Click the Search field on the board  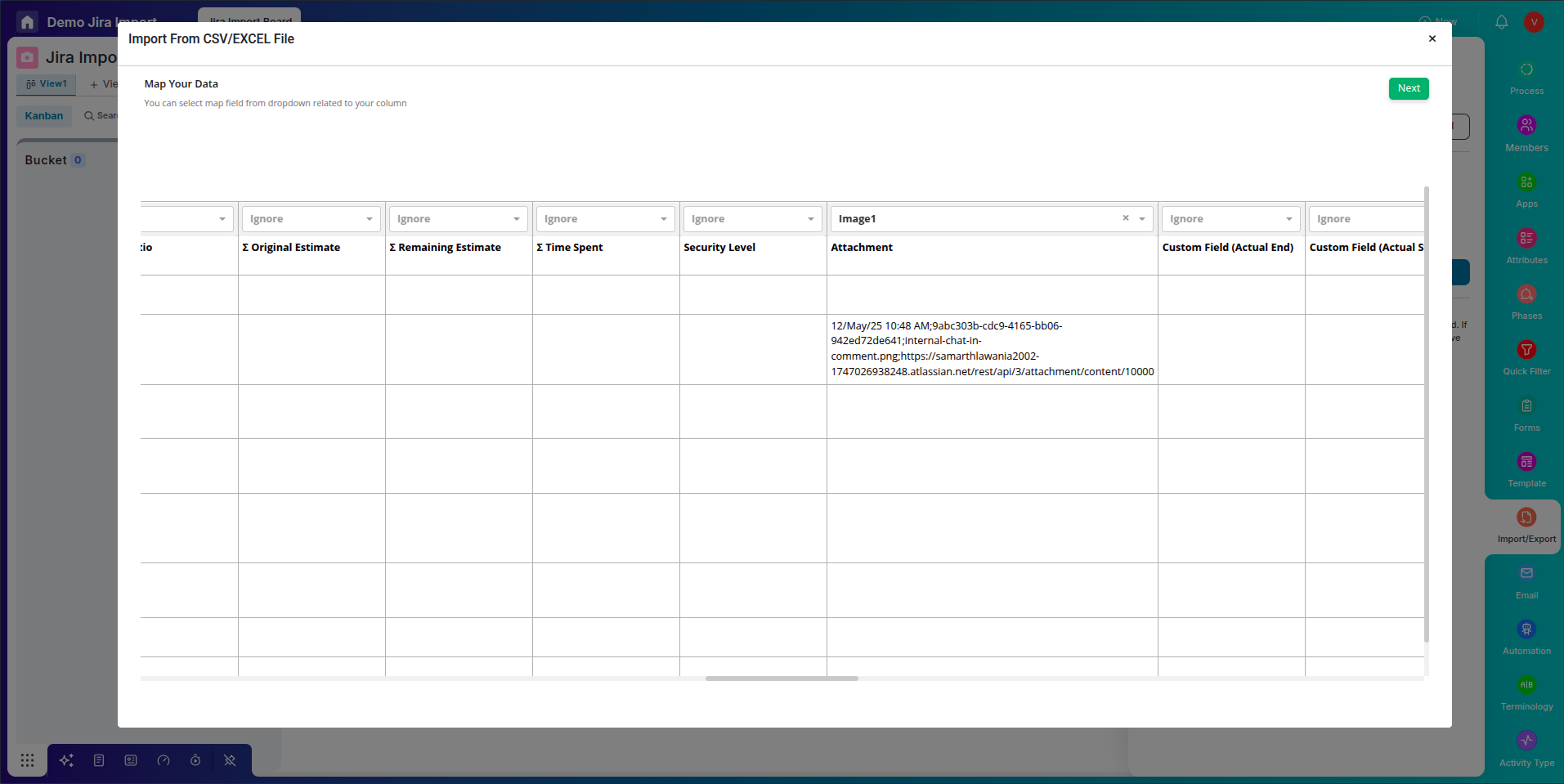pyautogui.click(x=101, y=116)
